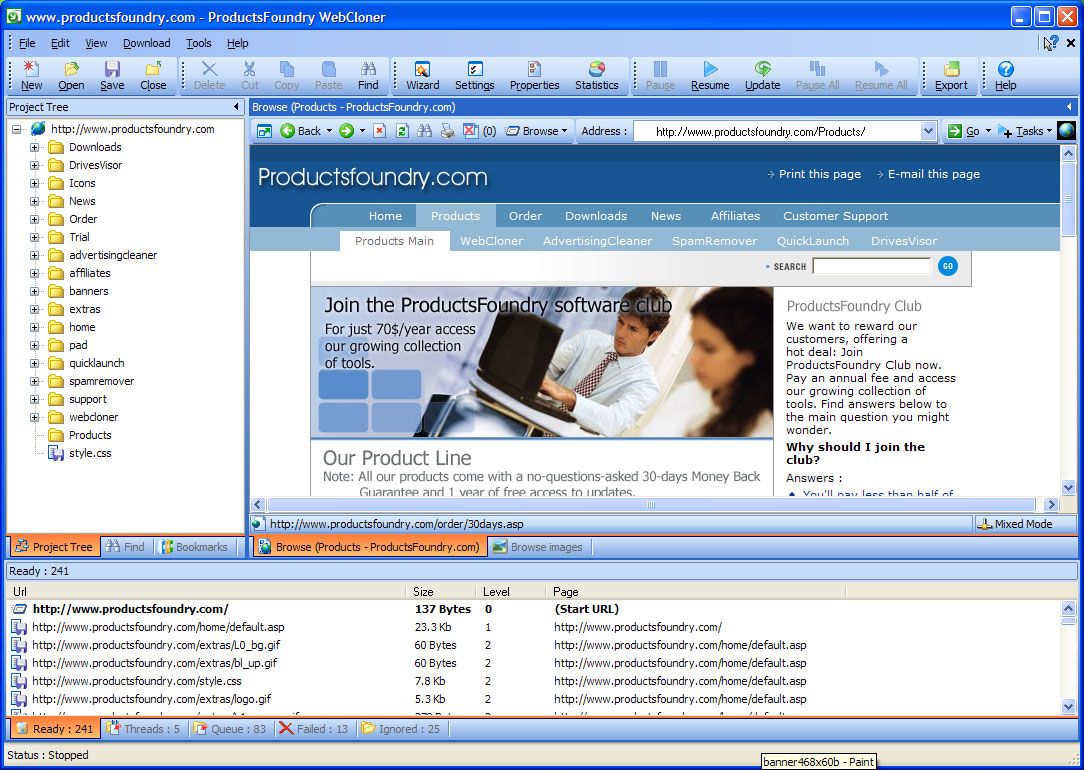Click the blue GO search button on the page

click(x=948, y=266)
